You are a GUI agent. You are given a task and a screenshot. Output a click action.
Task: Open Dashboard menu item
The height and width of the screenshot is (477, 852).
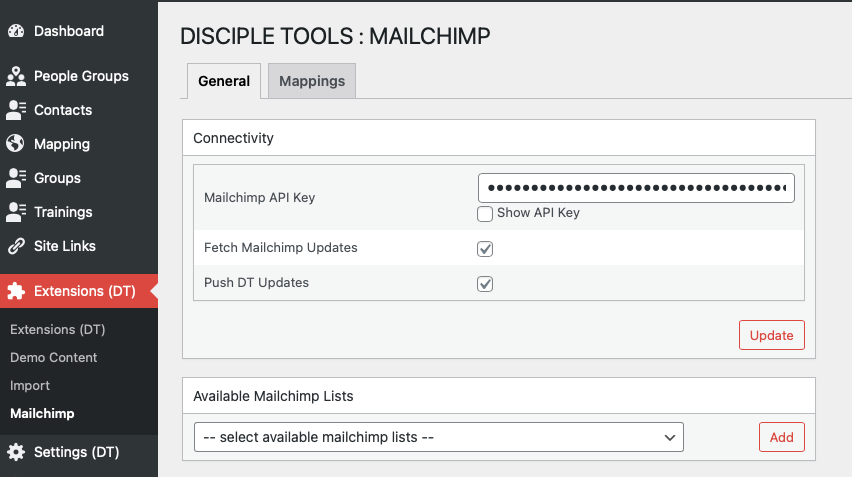click(79, 31)
